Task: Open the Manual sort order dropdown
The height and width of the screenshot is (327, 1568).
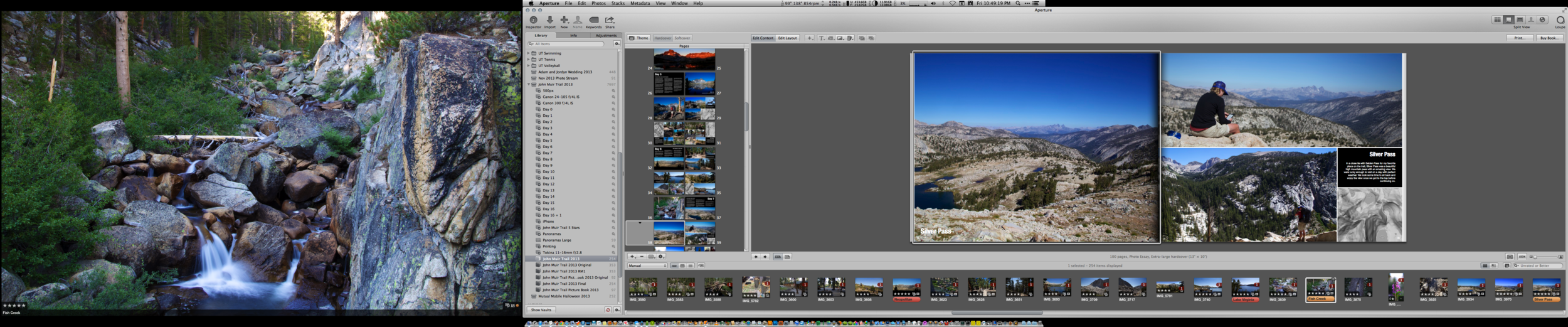Action: [647, 265]
